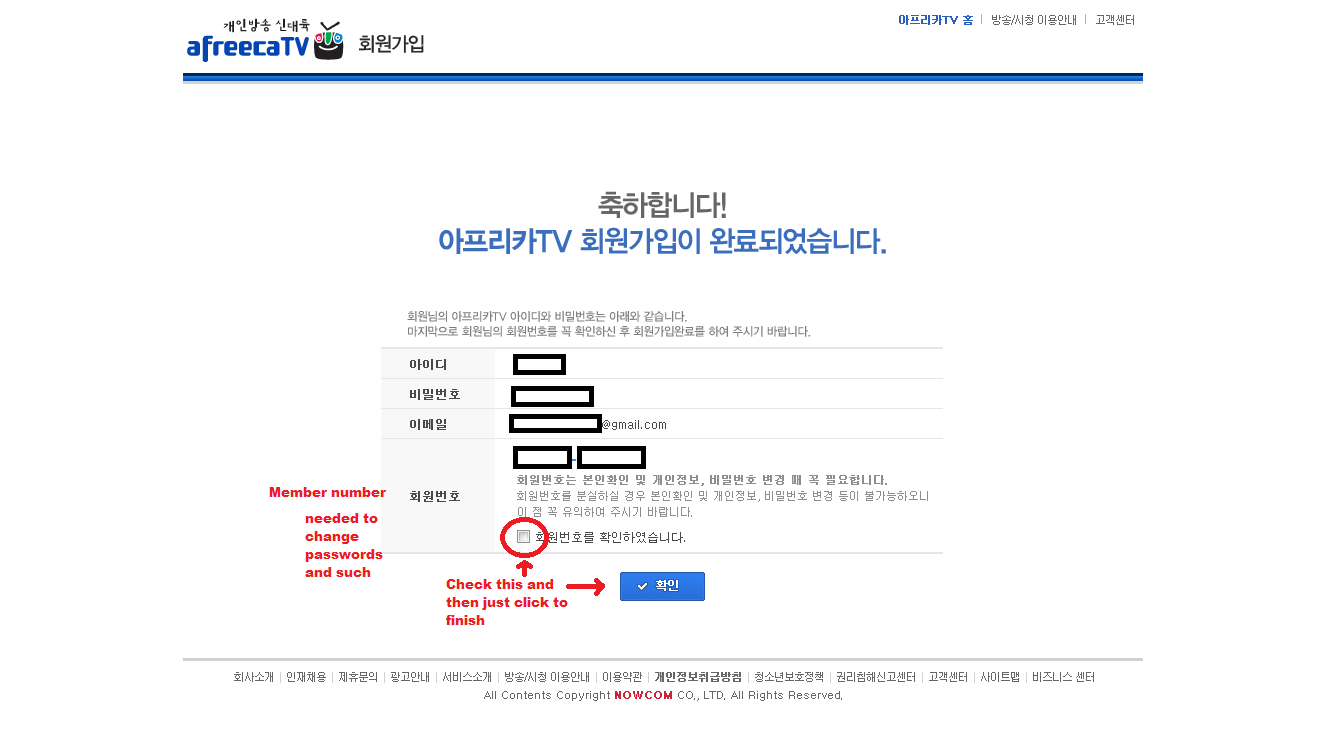This screenshot has height=732, width=1325.
Task: Click the 아이디 row label
Action: 428,365
